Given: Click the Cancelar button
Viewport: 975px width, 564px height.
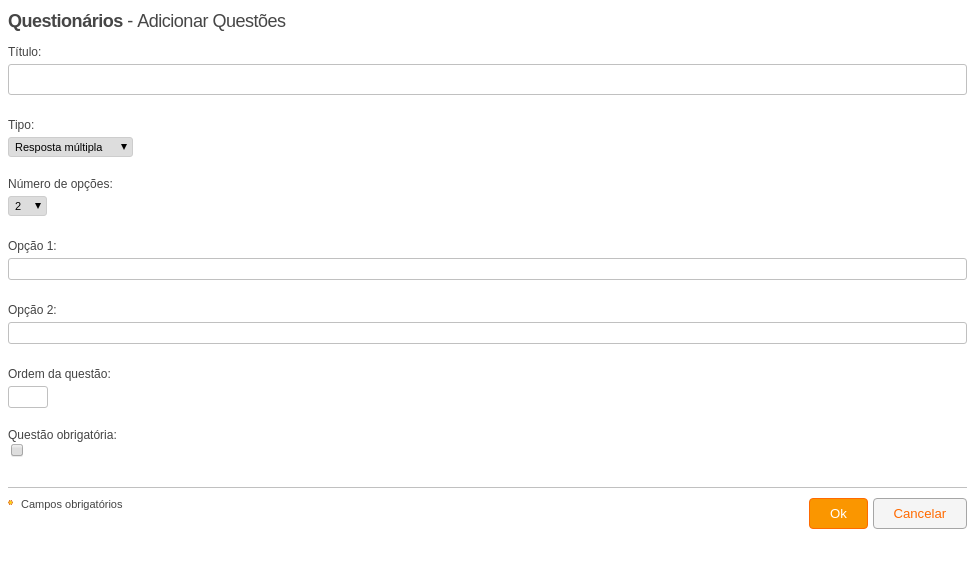Looking at the screenshot, I should (x=920, y=514).
